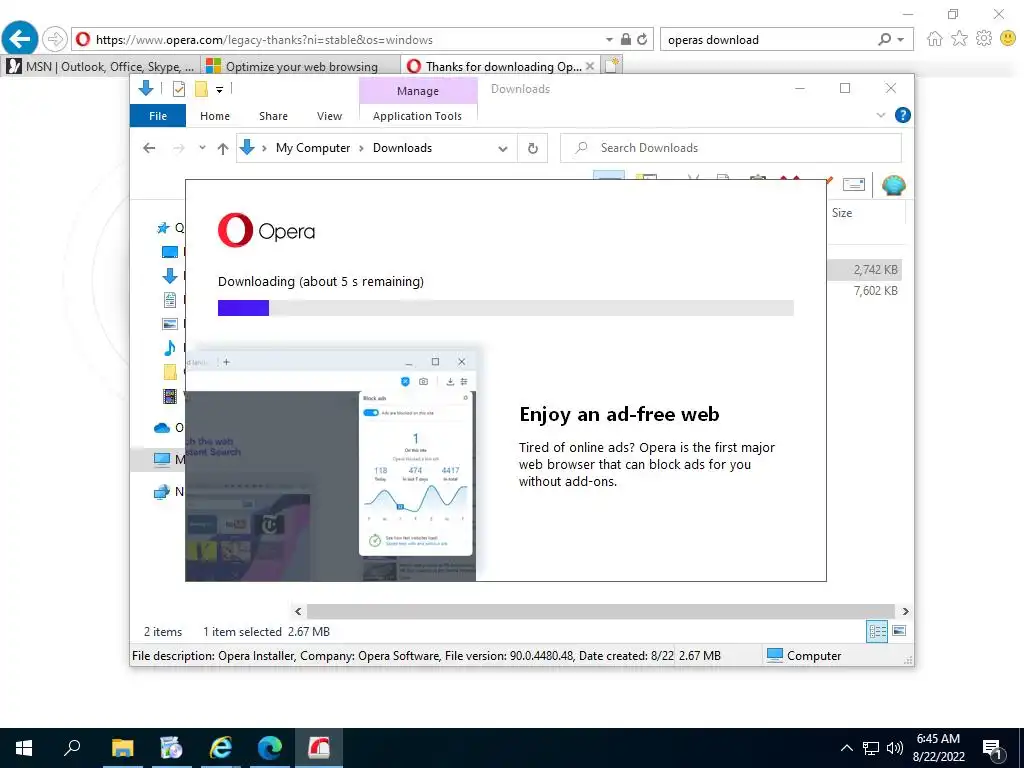The height and width of the screenshot is (768, 1024).
Task: Go up one folder level in Explorer
Action: [x=223, y=148]
